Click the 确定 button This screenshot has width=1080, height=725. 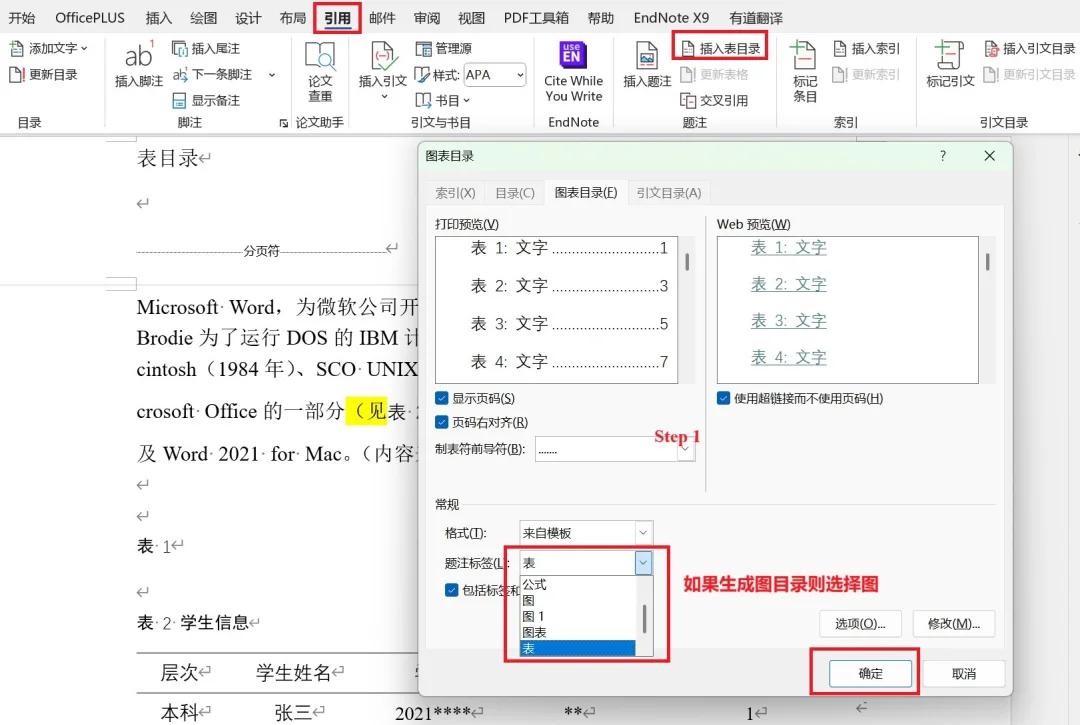tap(871, 673)
